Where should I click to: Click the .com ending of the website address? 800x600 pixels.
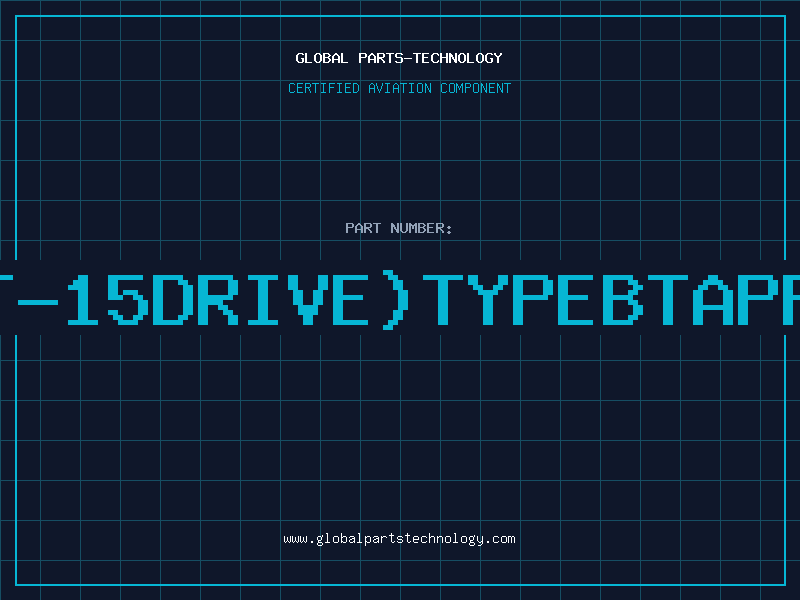click(499, 539)
